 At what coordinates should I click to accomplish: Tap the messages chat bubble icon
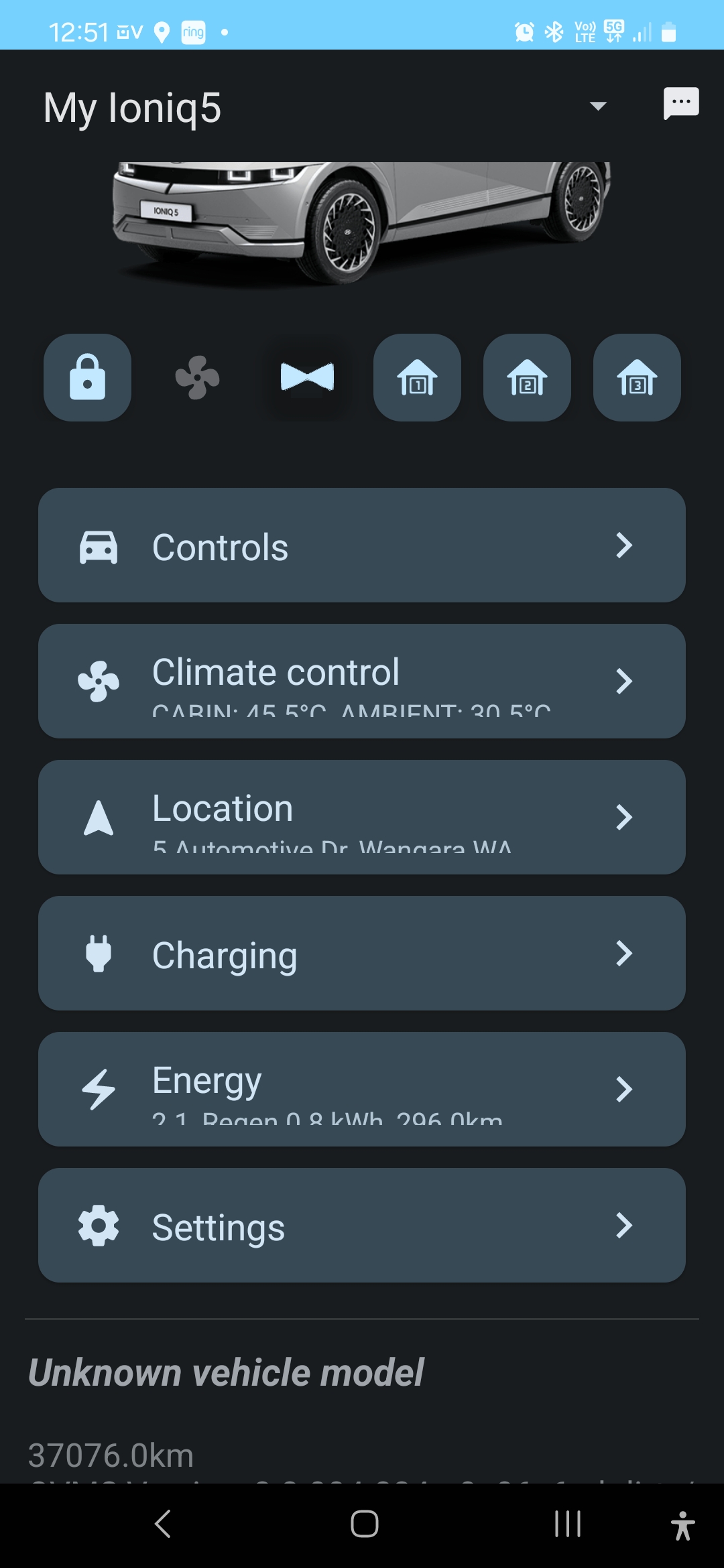pos(680,104)
